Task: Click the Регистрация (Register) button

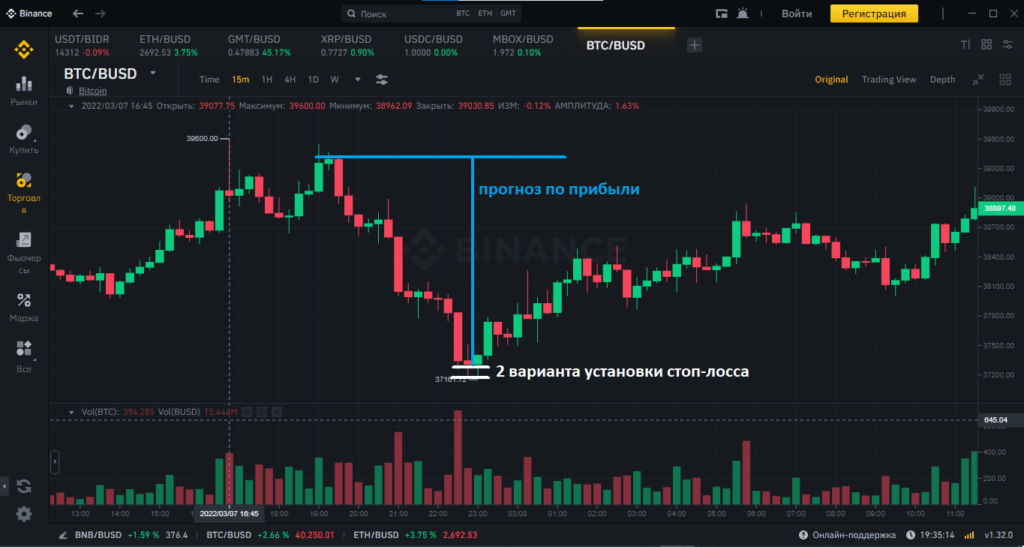Action: 873,14
